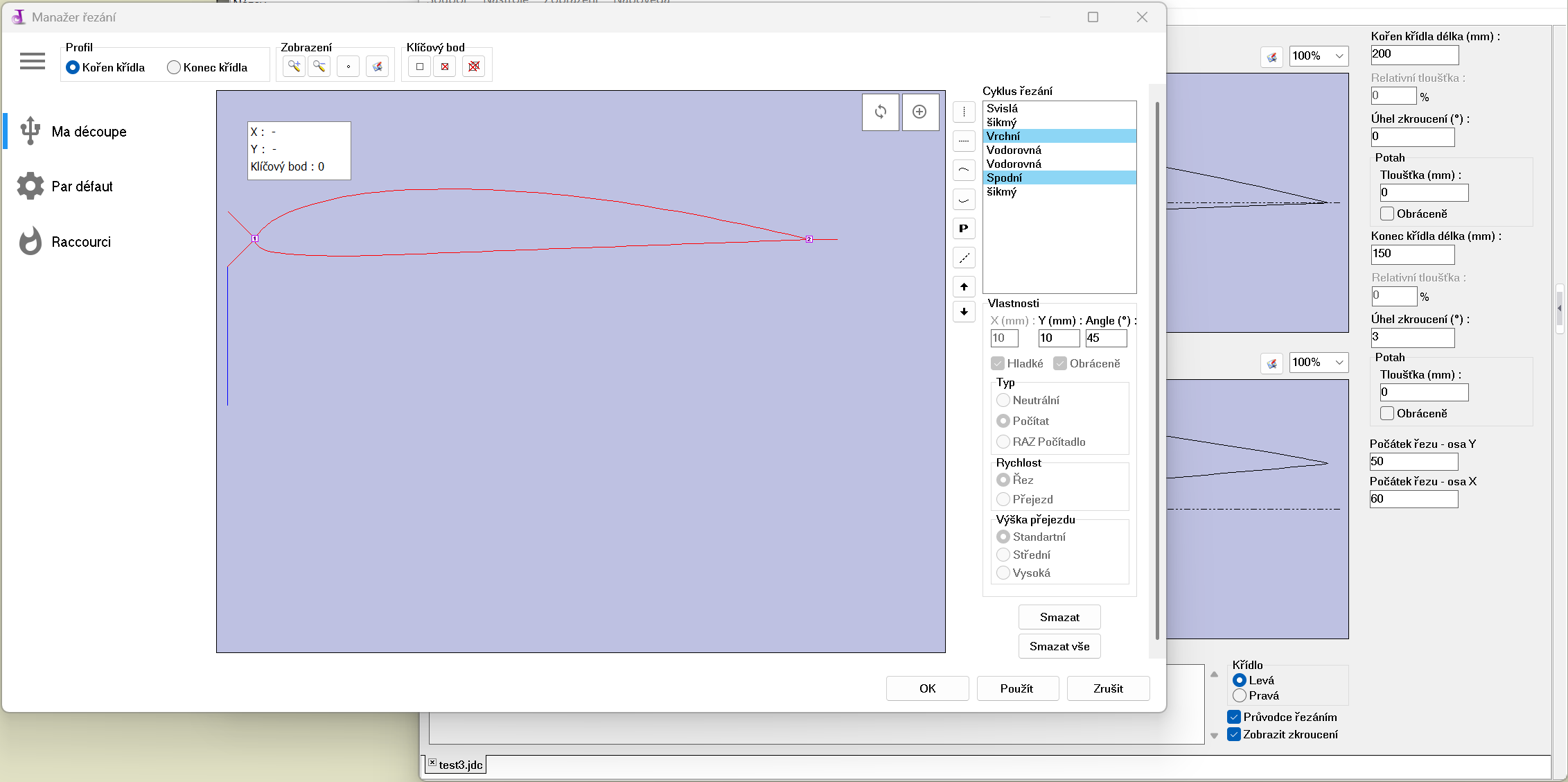Move selected cut step down with arrow
Screen dimensions: 1568x782
tap(964, 312)
